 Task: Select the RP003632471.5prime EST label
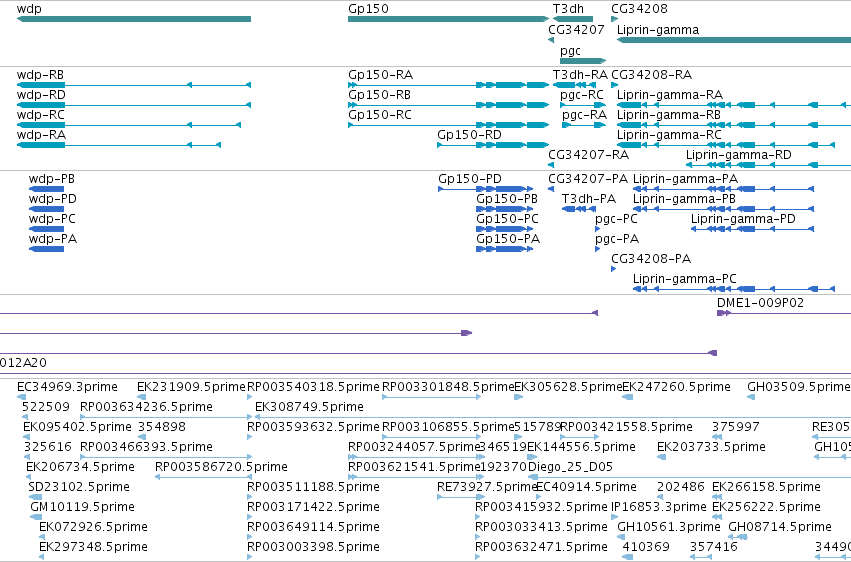point(541,548)
